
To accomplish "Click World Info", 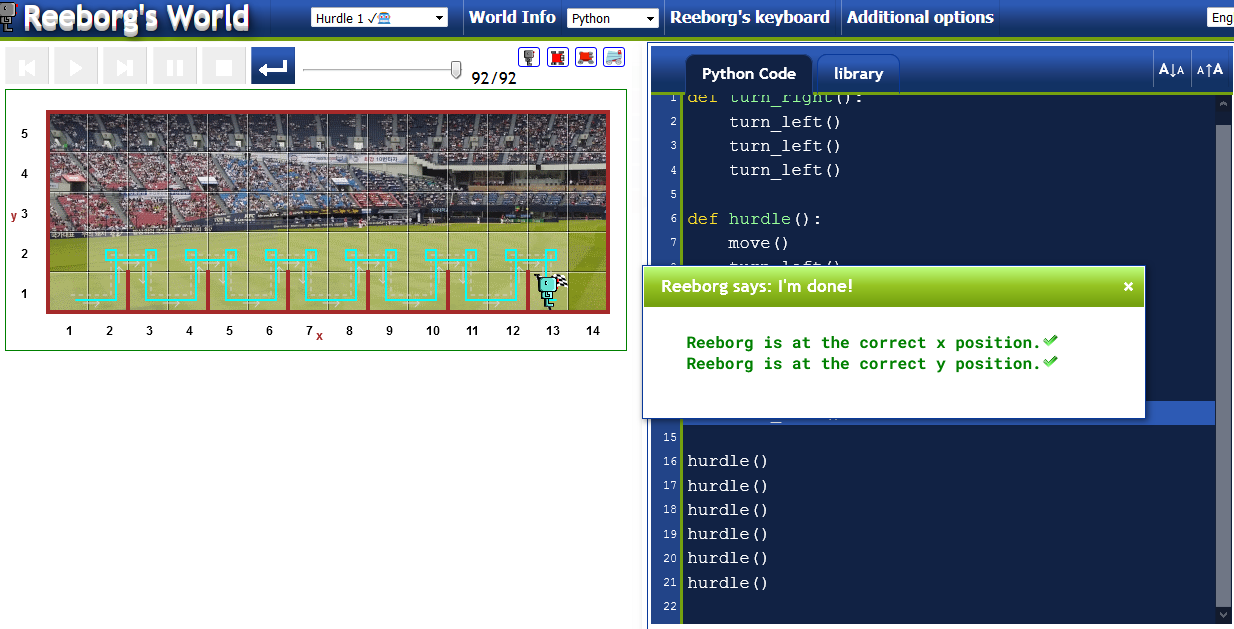I will pos(512,17).
